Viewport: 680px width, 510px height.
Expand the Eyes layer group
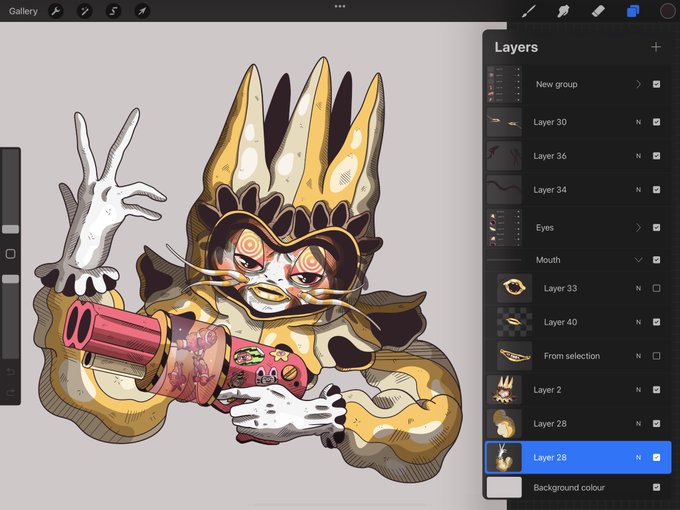pyautogui.click(x=638, y=227)
